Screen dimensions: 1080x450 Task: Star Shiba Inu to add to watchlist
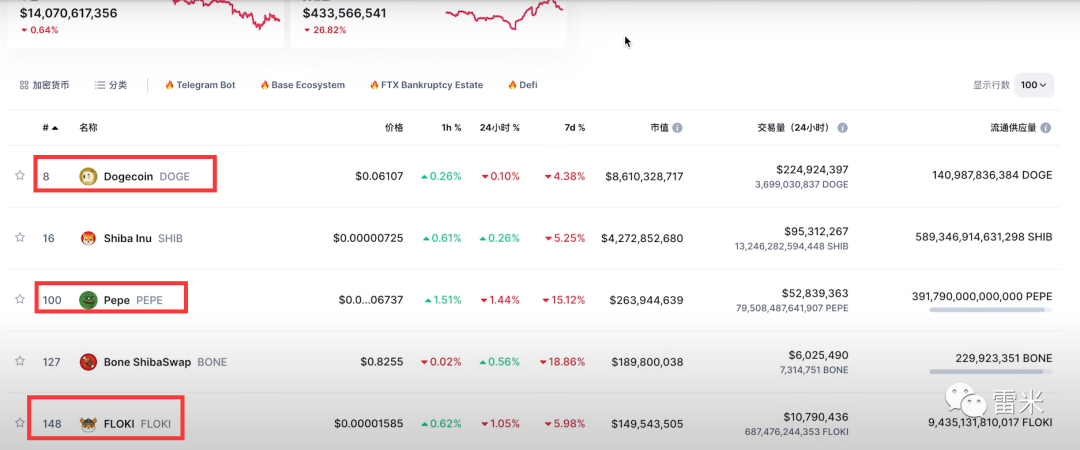coord(20,238)
